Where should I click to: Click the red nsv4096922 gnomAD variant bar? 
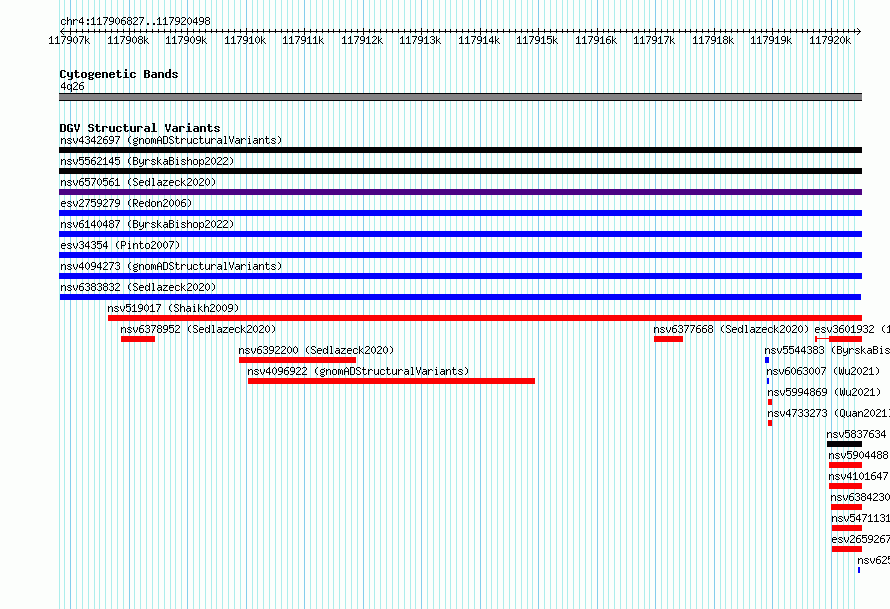point(391,381)
